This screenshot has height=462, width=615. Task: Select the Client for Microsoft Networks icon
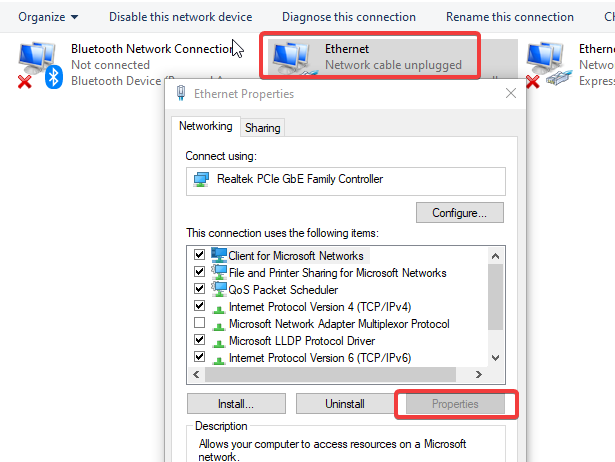(x=219, y=255)
